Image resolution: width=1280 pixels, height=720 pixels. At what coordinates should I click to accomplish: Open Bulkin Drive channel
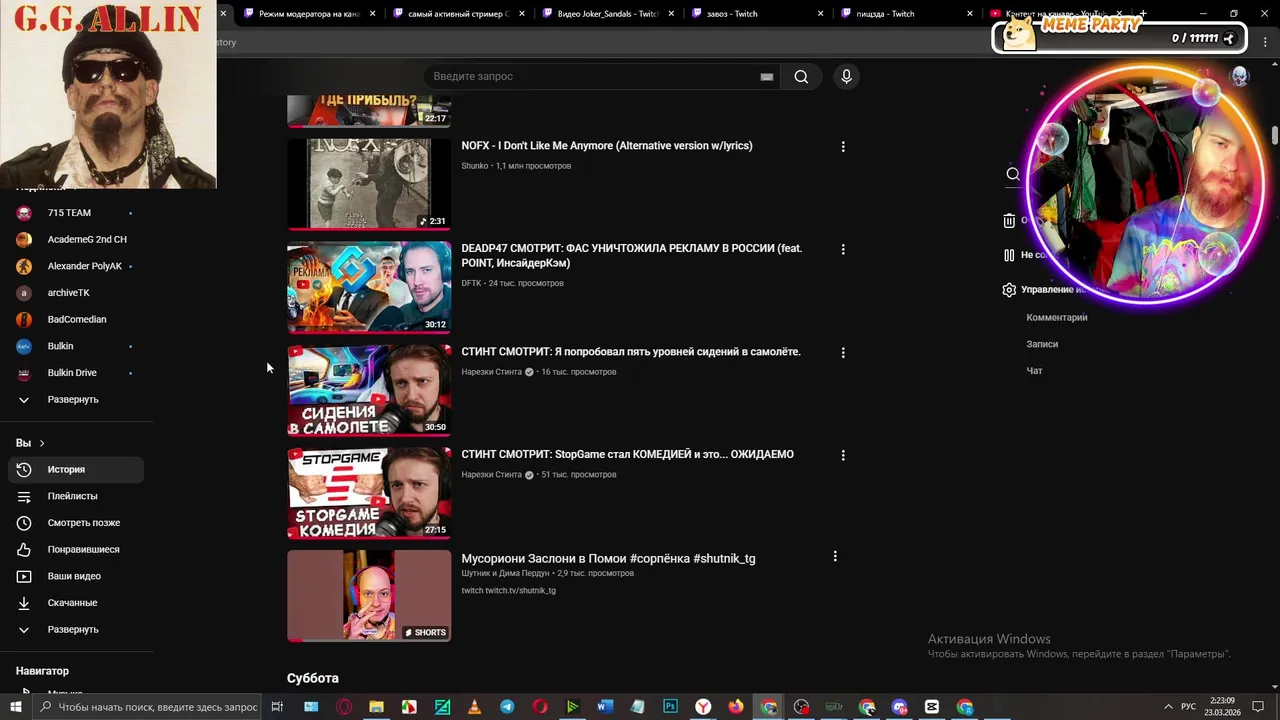(76, 373)
